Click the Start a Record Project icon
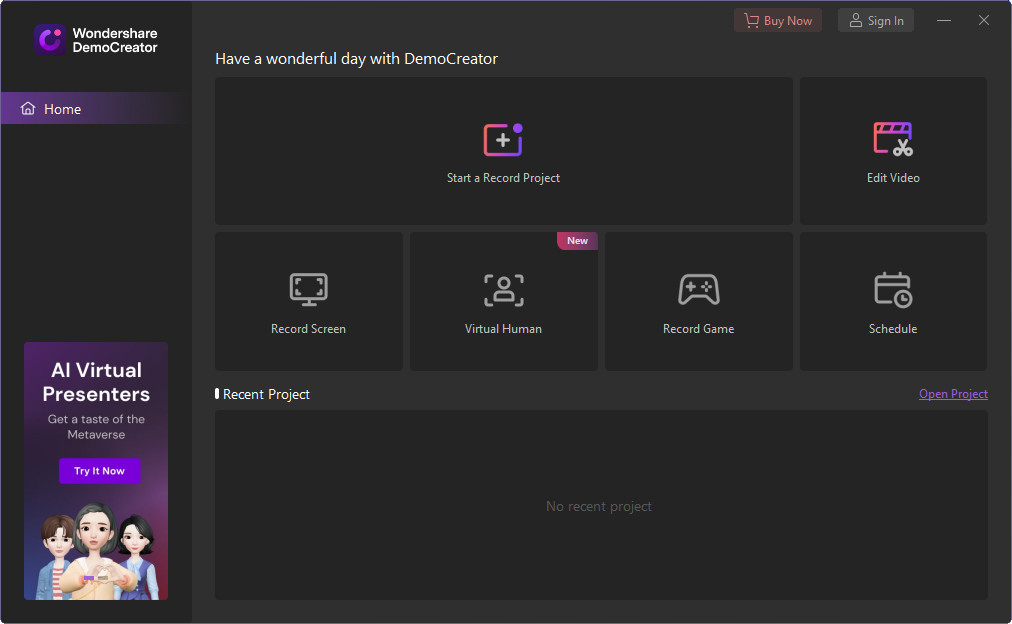Screen dimensions: 1012x624 point(503,139)
